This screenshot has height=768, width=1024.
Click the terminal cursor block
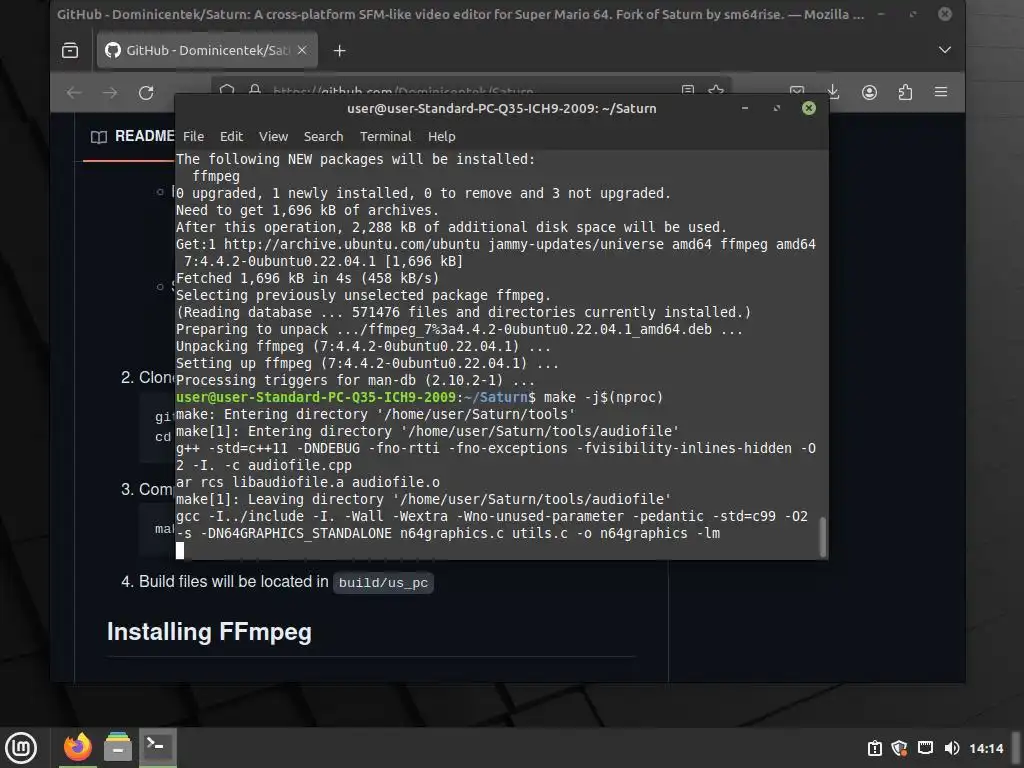click(180, 551)
